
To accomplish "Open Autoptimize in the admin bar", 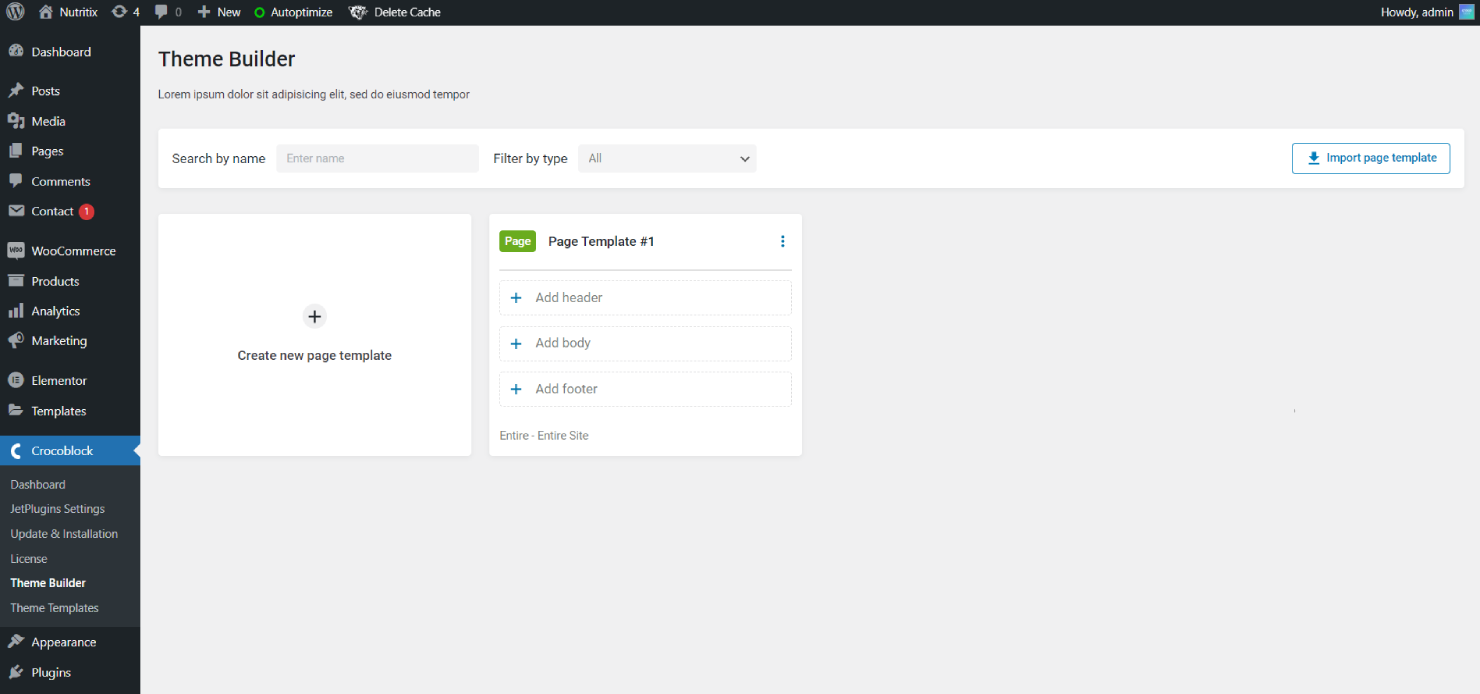I will click(293, 12).
